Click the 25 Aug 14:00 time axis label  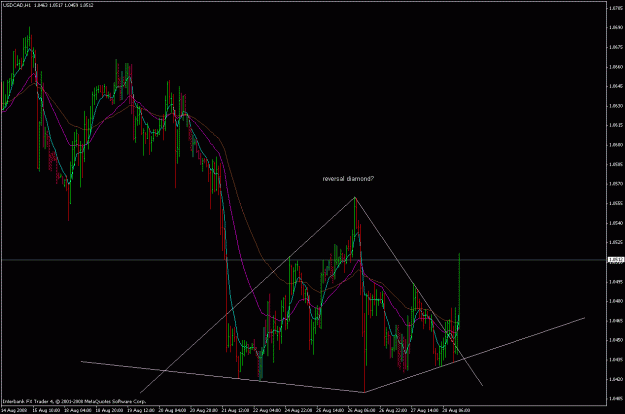click(x=330, y=410)
